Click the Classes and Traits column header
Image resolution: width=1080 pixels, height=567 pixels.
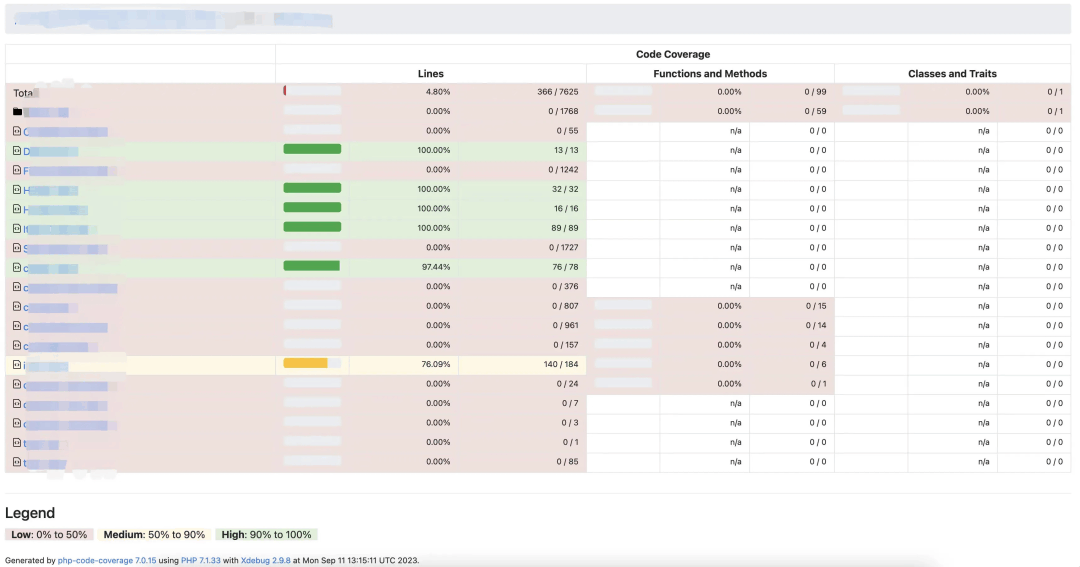[x=952, y=74]
